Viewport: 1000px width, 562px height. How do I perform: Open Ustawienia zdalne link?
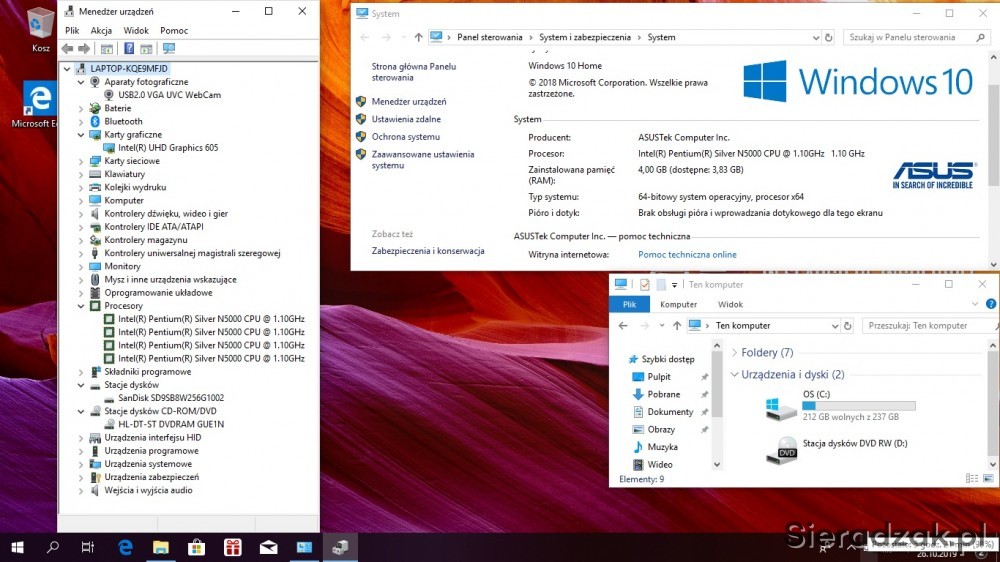point(406,119)
